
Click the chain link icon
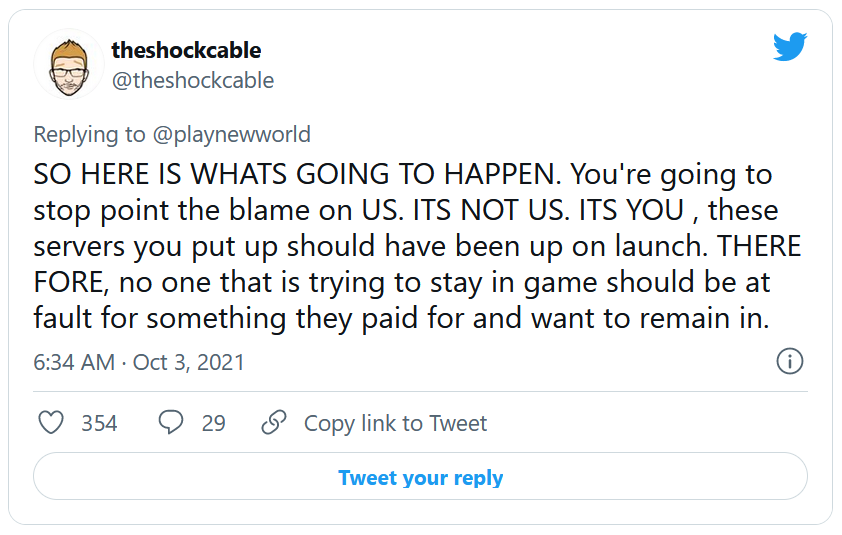[274, 423]
